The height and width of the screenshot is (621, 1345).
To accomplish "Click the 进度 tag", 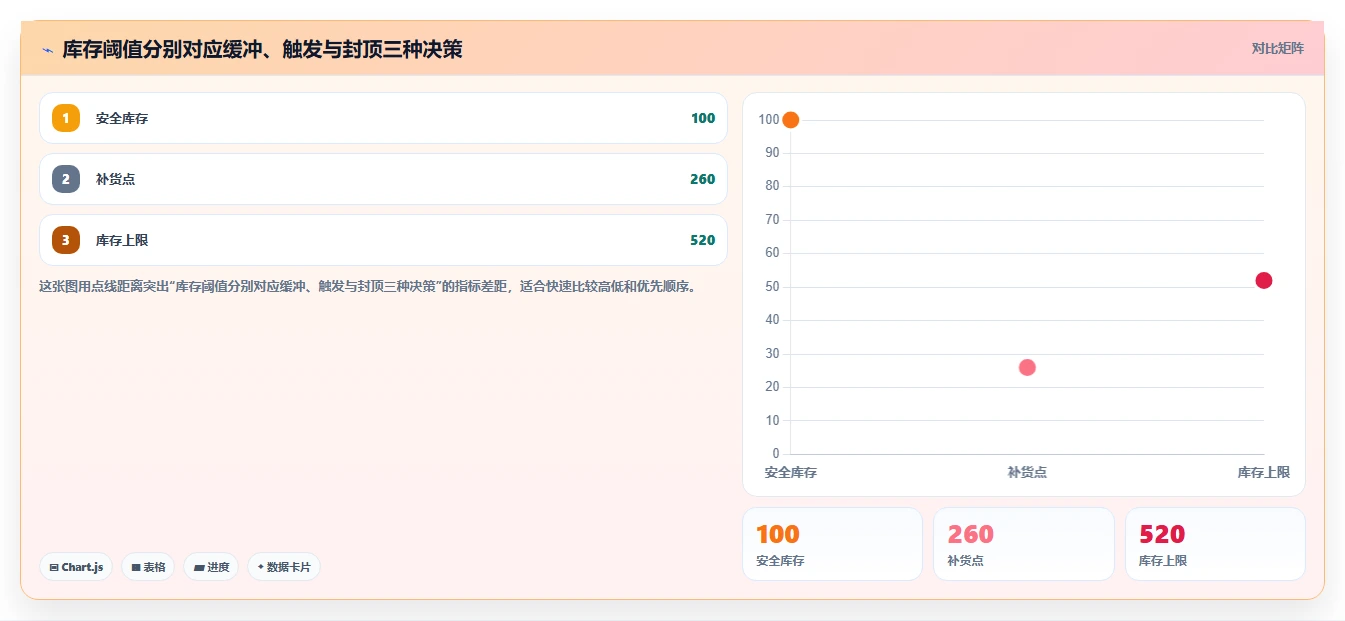I will pos(211,567).
